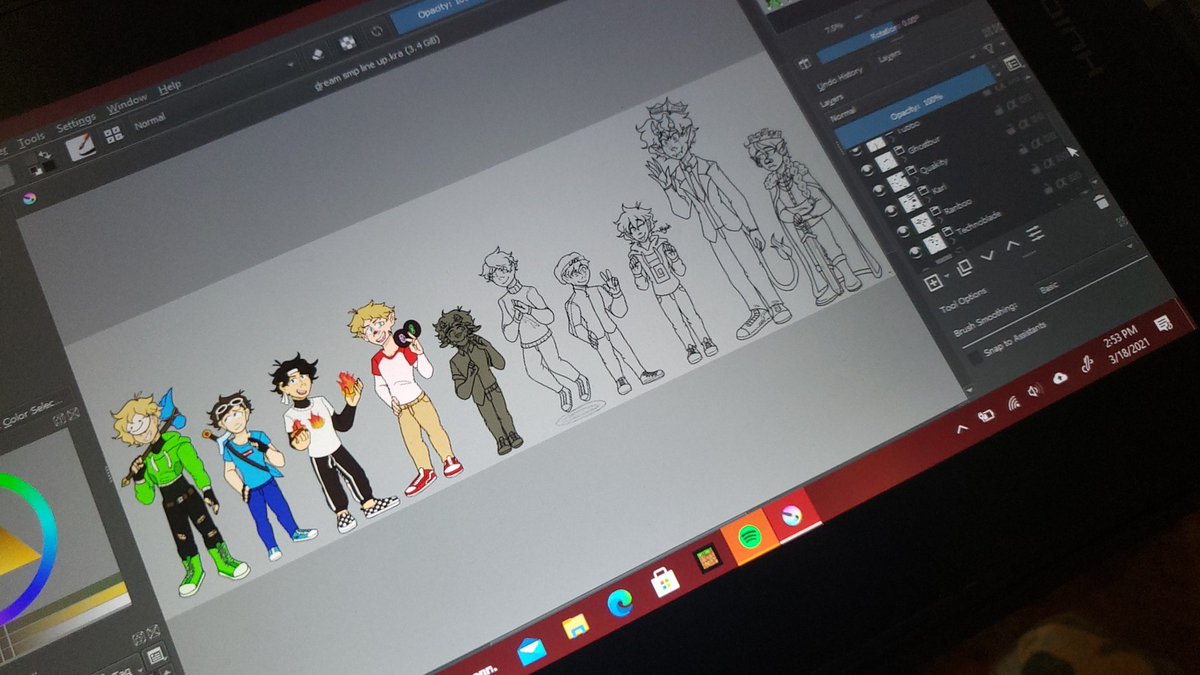Image resolution: width=1200 pixels, height=675 pixels.
Task: Toggle preserve alpha in the toolbar
Action: (x=348, y=45)
